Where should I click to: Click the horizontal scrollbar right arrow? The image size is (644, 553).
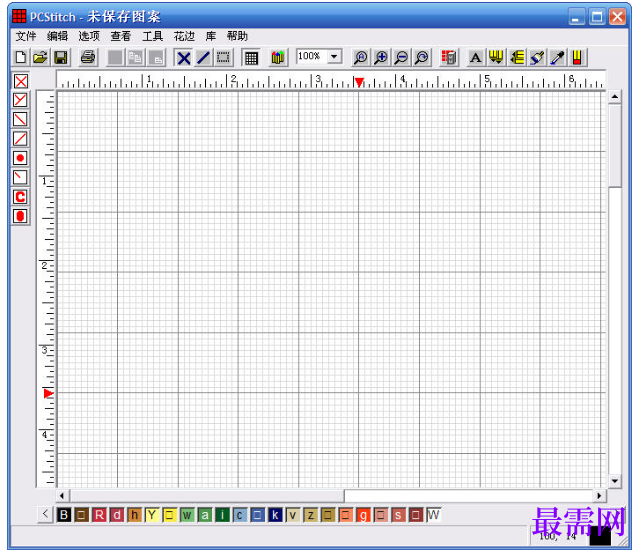[x=599, y=496]
